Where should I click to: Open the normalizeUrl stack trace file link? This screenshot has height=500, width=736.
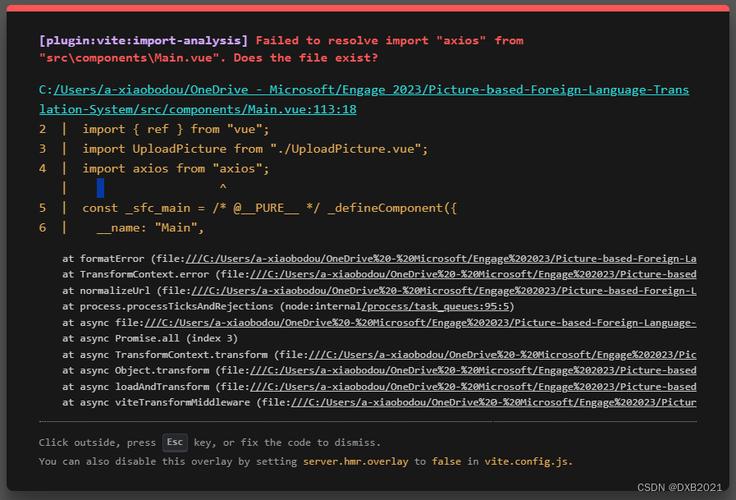pyautogui.click(x=450, y=290)
